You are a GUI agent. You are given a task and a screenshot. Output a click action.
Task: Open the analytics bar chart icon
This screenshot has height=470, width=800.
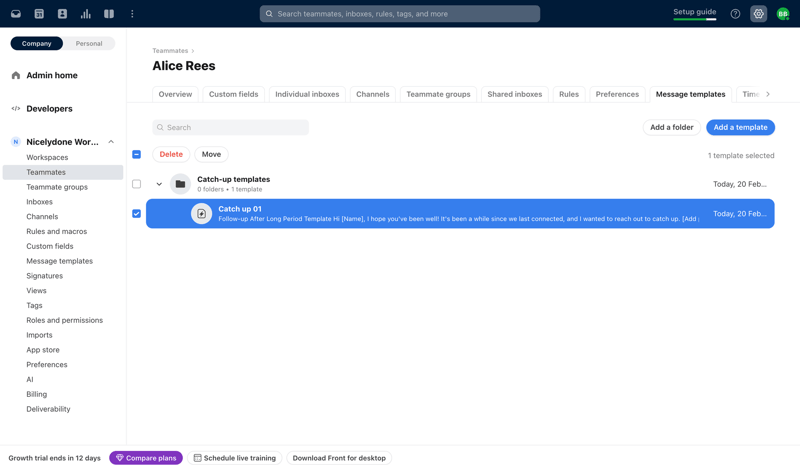click(86, 14)
